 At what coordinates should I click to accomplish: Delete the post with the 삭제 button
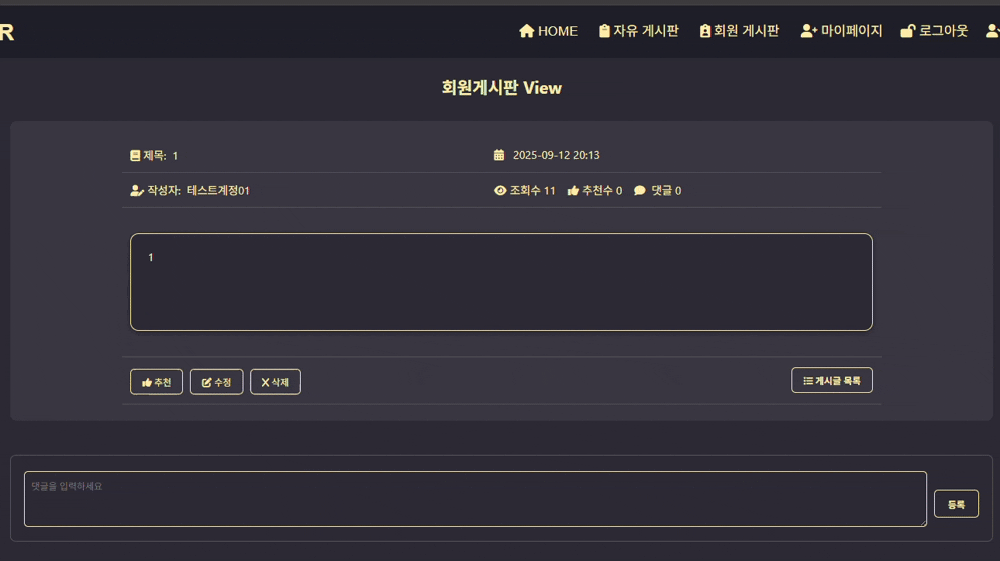[276, 382]
